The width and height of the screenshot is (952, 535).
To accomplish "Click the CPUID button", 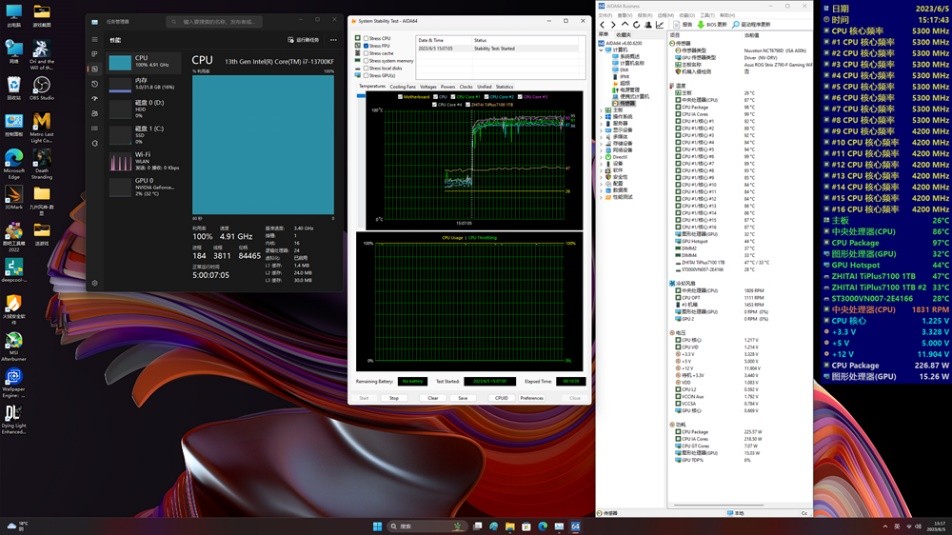I will coord(501,398).
